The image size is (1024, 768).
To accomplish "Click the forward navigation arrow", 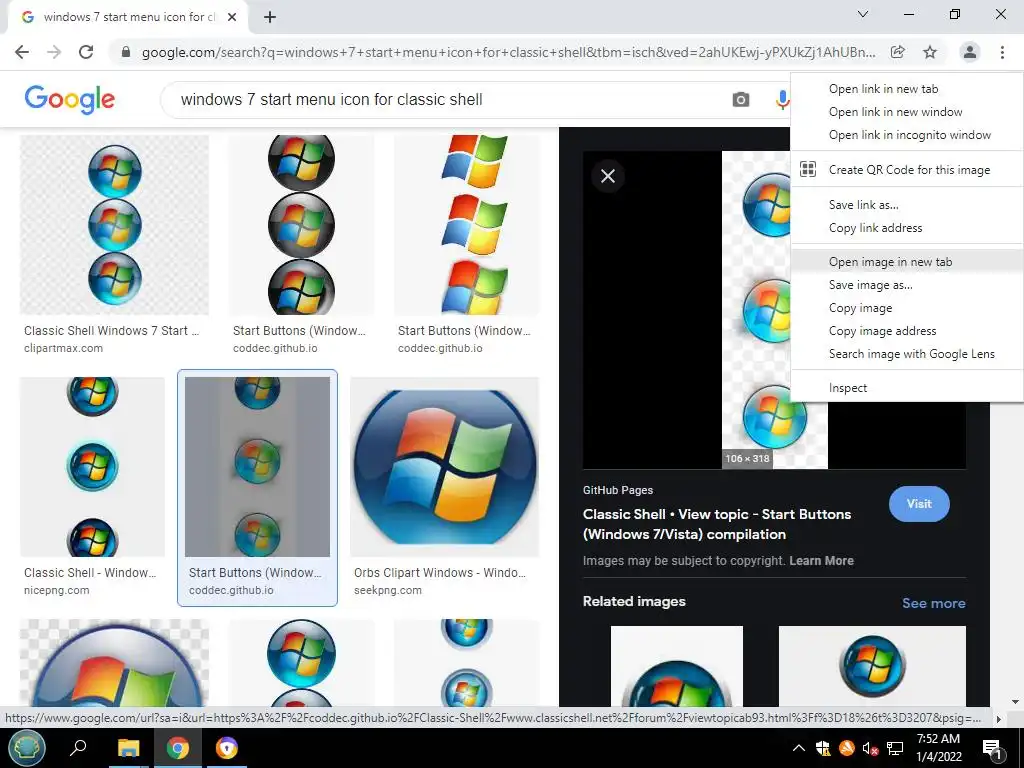I will pos(54,52).
